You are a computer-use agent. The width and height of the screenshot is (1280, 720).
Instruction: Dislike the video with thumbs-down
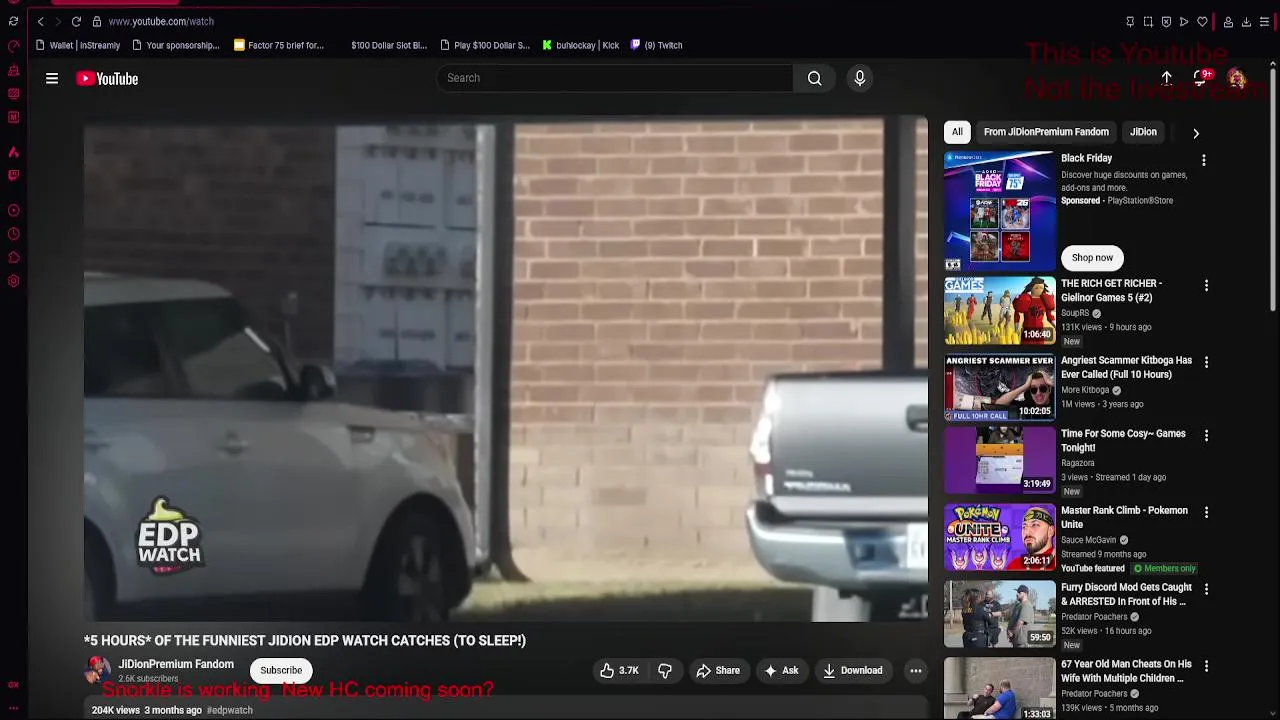pos(665,671)
